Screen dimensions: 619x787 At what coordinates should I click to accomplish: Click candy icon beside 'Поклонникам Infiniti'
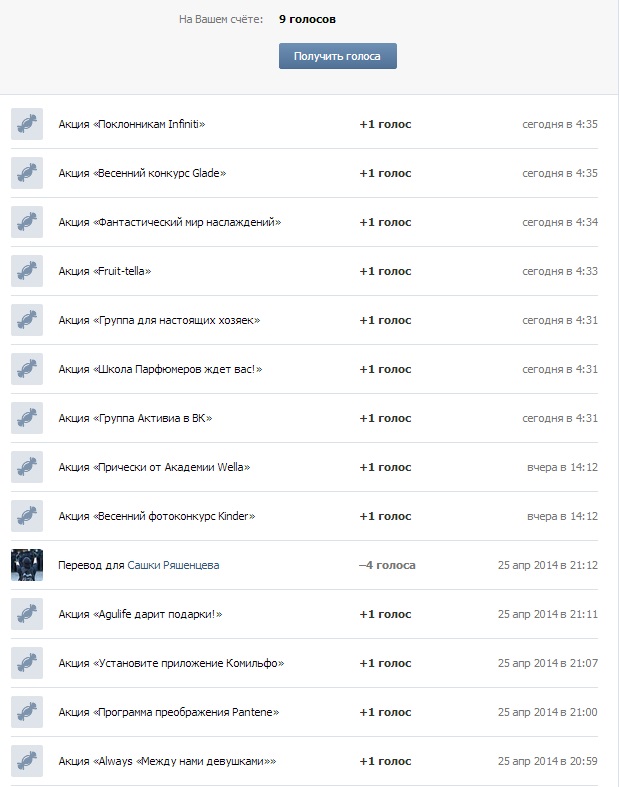tap(27, 124)
